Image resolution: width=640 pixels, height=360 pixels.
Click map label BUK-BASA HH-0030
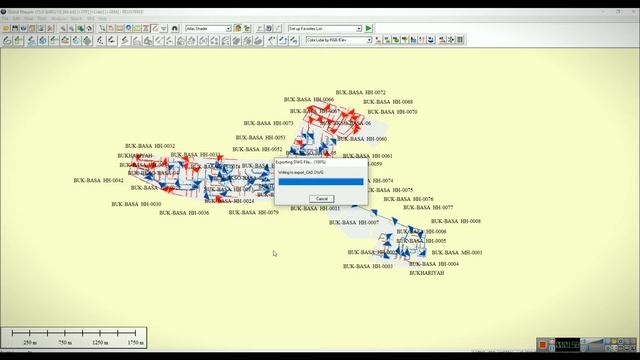(136, 204)
